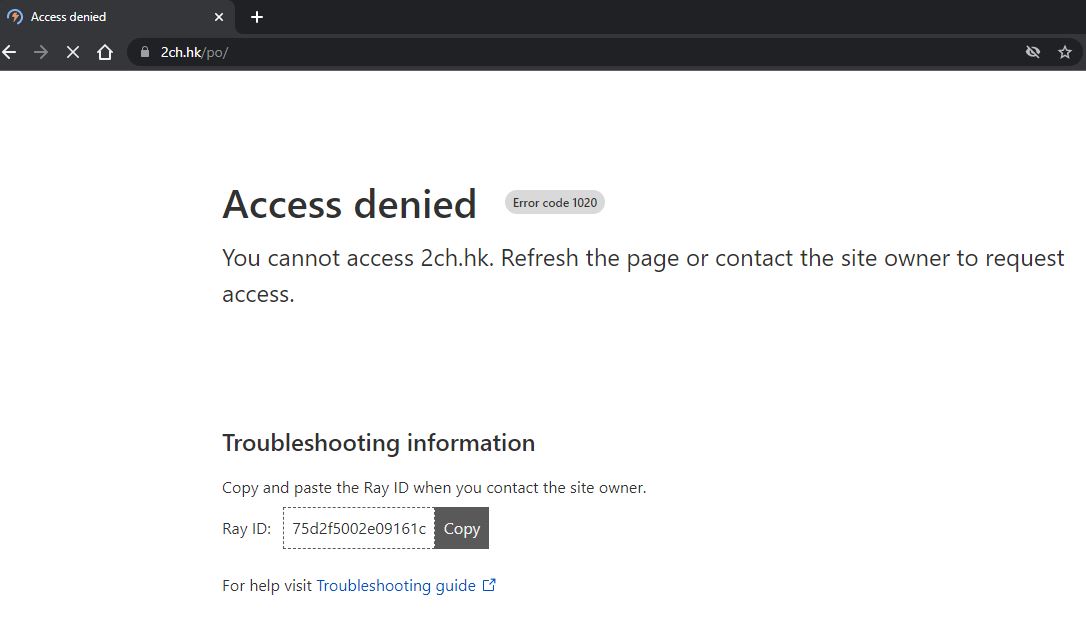The height and width of the screenshot is (624, 1086).
Task: Stop loading the current page
Action: pos(73,52)
